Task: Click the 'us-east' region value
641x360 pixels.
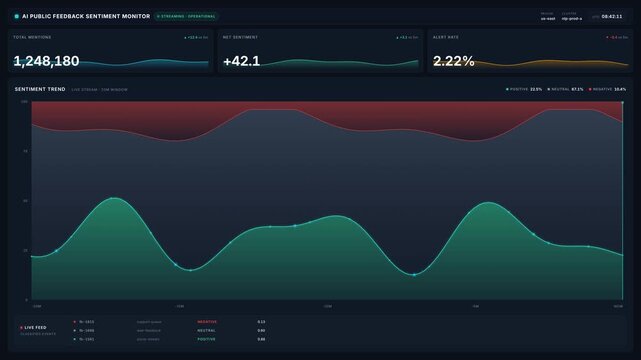Action: [548, 19]
